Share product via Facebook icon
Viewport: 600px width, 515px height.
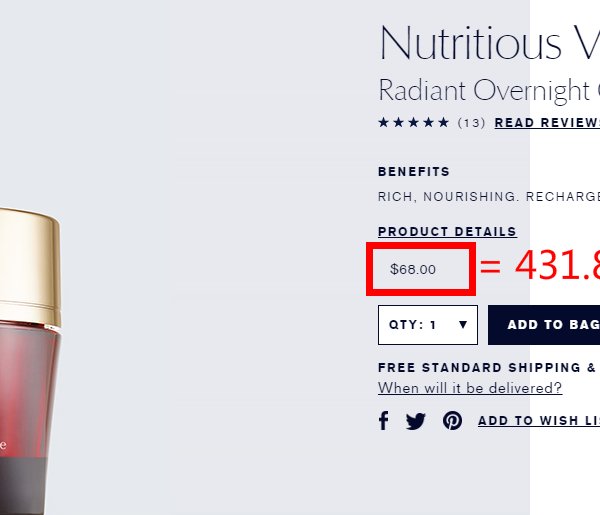click(383, 420)
